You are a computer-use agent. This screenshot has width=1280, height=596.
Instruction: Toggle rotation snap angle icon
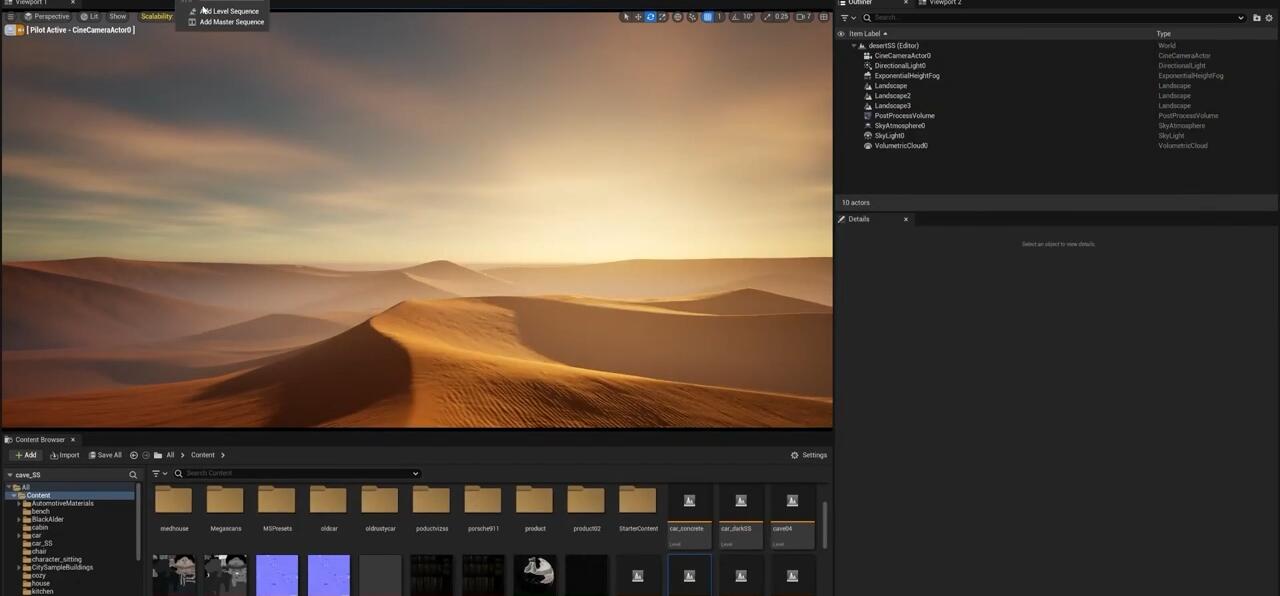coord(735,17)
